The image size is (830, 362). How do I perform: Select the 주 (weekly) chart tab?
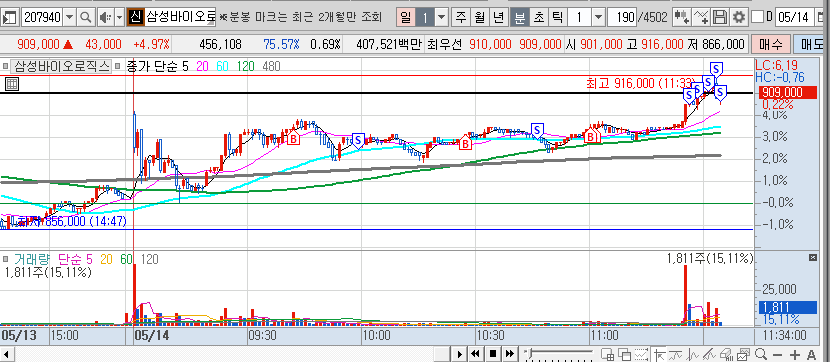pyautogui.click(x=461, y=17)
